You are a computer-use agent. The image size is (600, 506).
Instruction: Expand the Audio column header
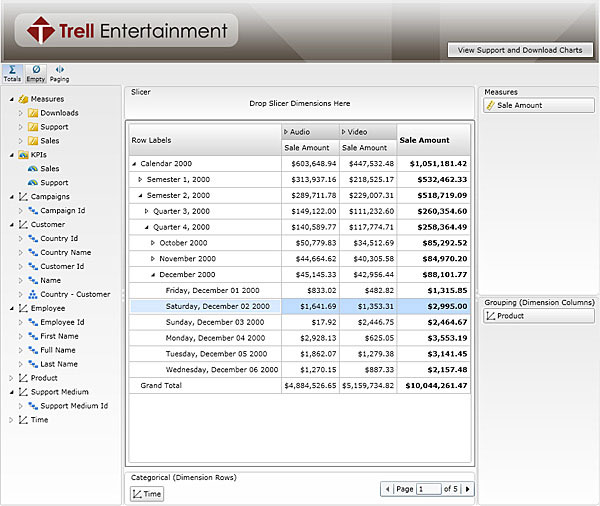click(x=286, y=132)
